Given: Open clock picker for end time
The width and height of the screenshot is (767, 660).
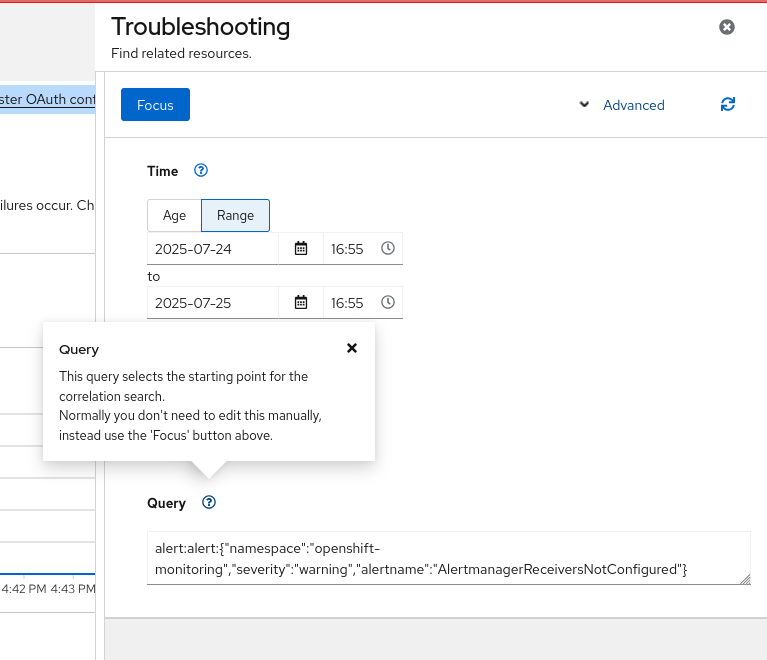Looking at the screenshot, I should pos(387,302).
